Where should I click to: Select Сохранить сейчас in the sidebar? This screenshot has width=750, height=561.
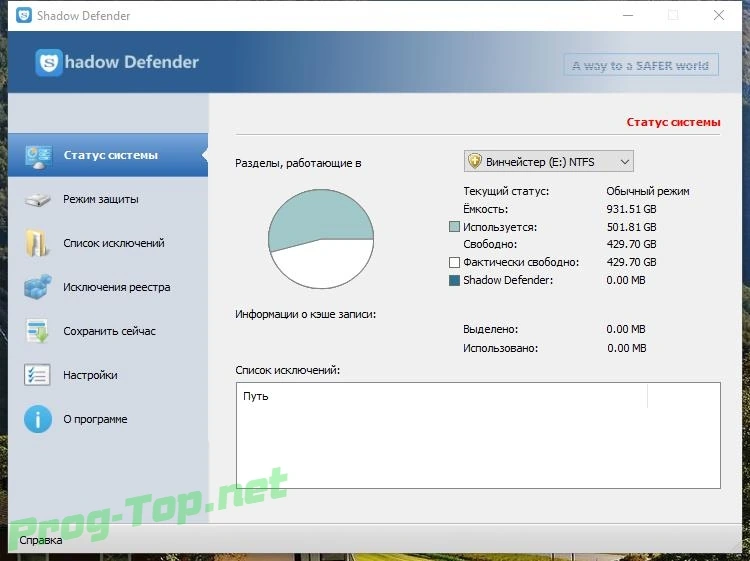click(x=108, y=331)
